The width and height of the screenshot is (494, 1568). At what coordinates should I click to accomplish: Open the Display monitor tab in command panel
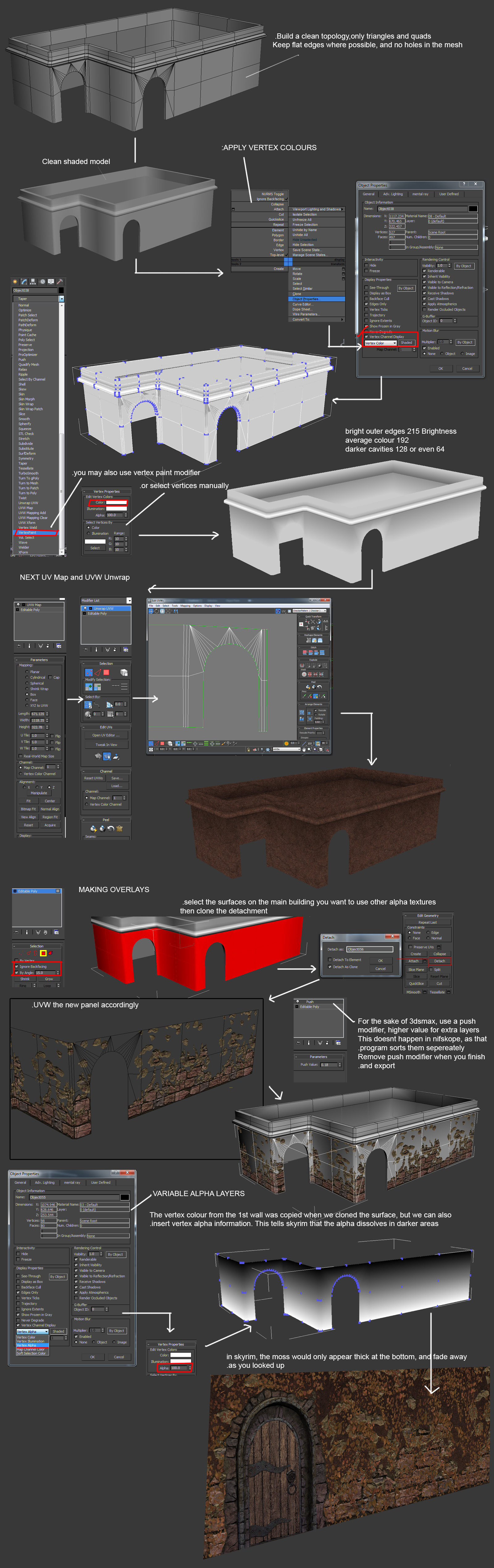[x=51, y=281]
